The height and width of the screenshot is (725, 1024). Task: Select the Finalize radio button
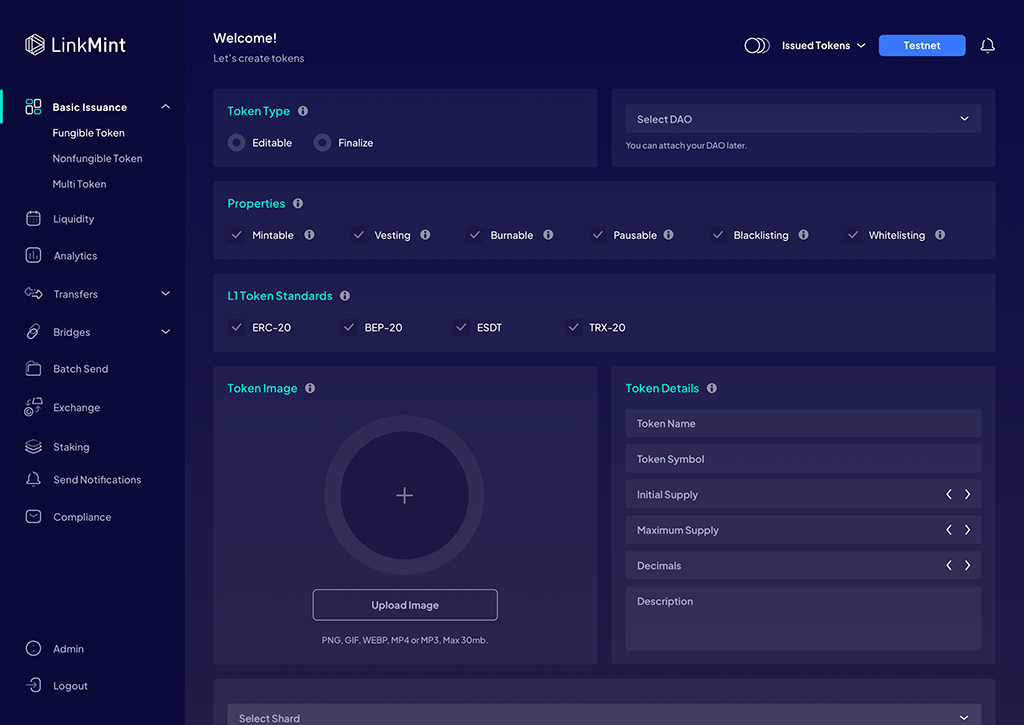coord(322,142)
